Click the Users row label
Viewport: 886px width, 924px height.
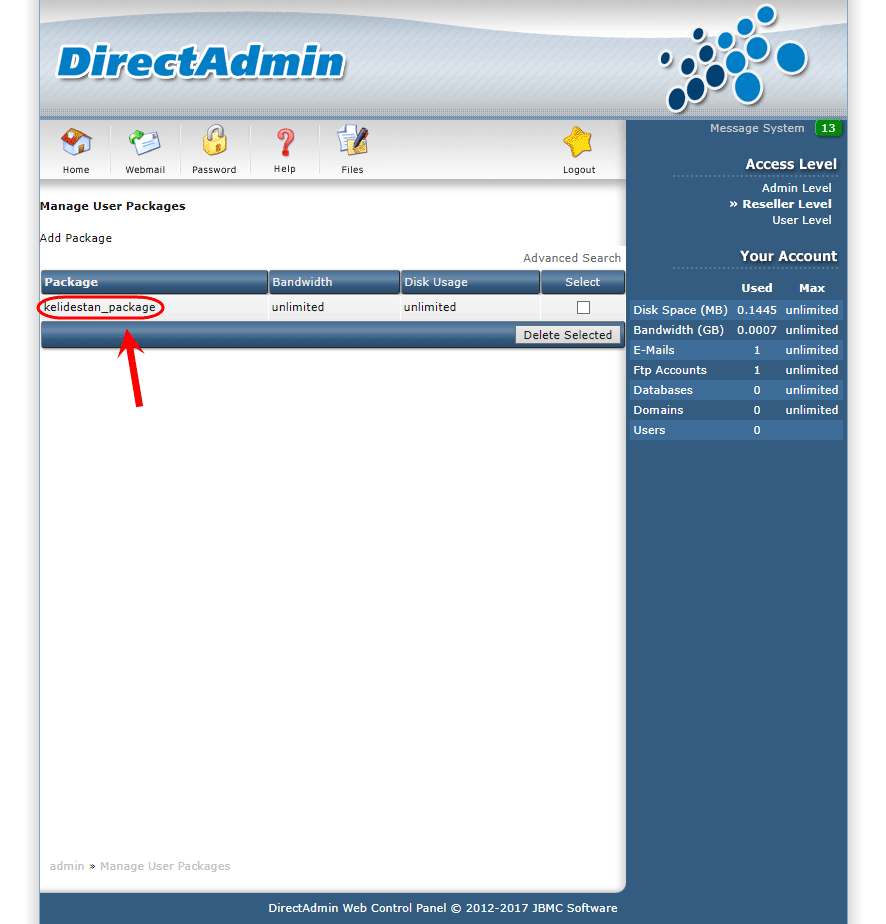[649, 430]
